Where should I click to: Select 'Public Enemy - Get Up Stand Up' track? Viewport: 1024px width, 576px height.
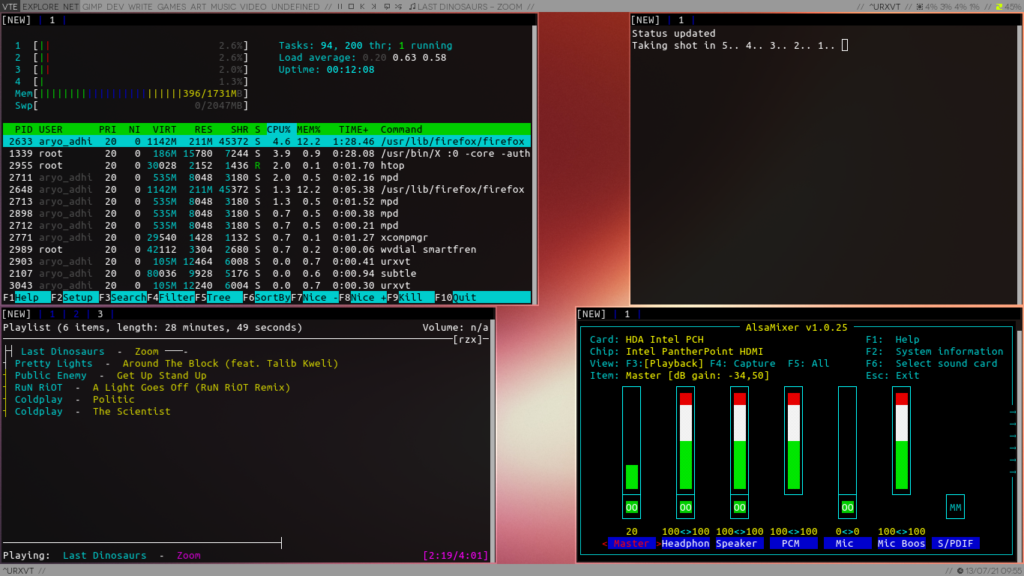(110, 376)
